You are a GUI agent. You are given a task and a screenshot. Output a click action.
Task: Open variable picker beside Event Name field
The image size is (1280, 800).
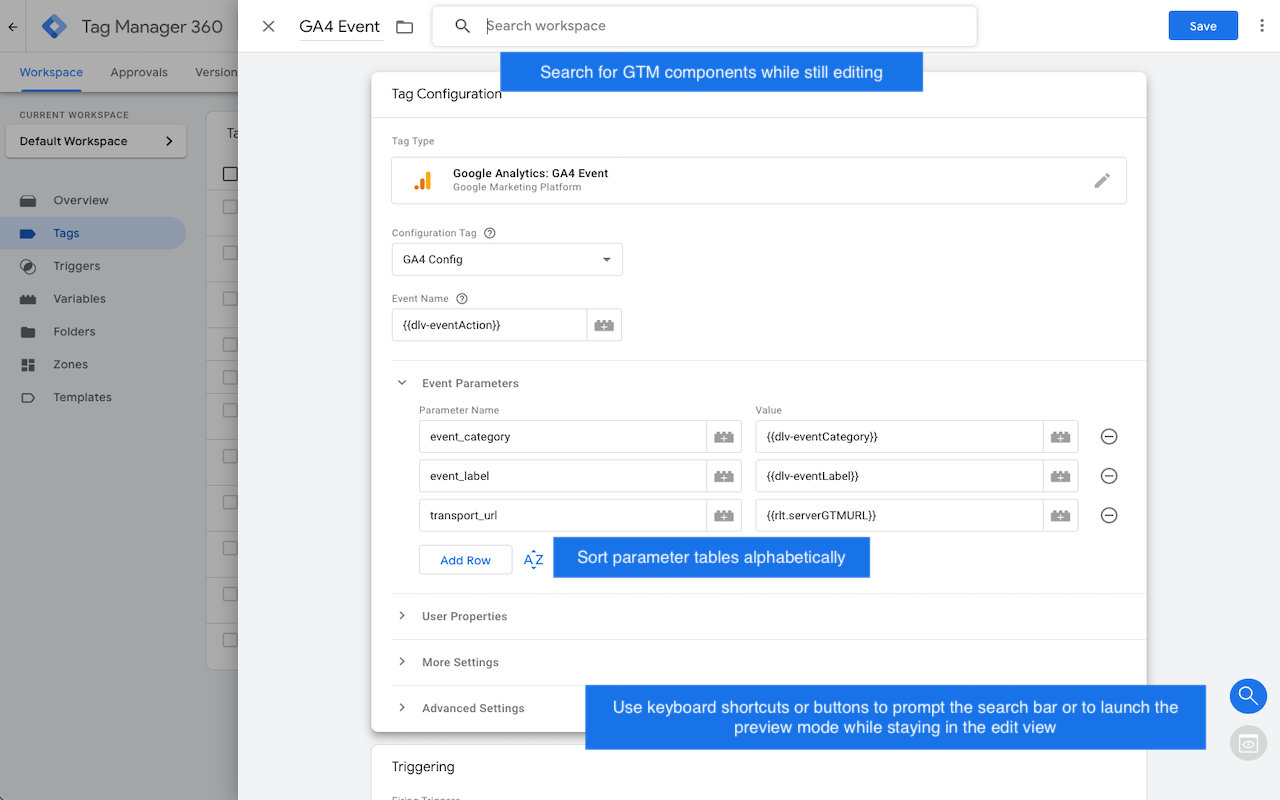pos(604,325)
